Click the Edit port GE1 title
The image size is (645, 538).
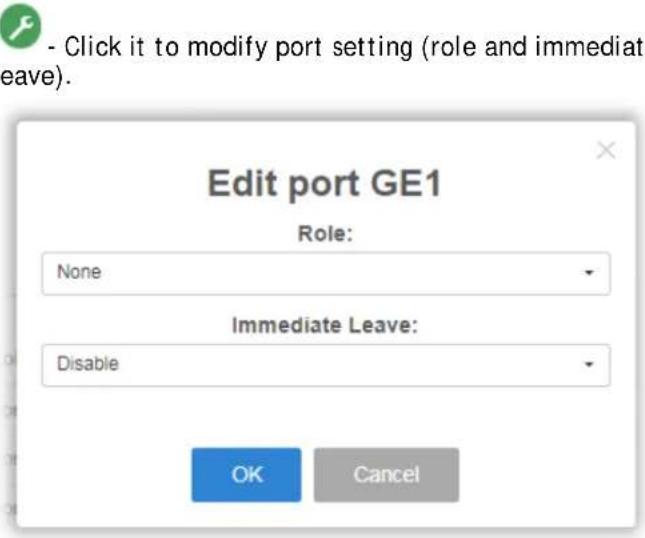325,184
